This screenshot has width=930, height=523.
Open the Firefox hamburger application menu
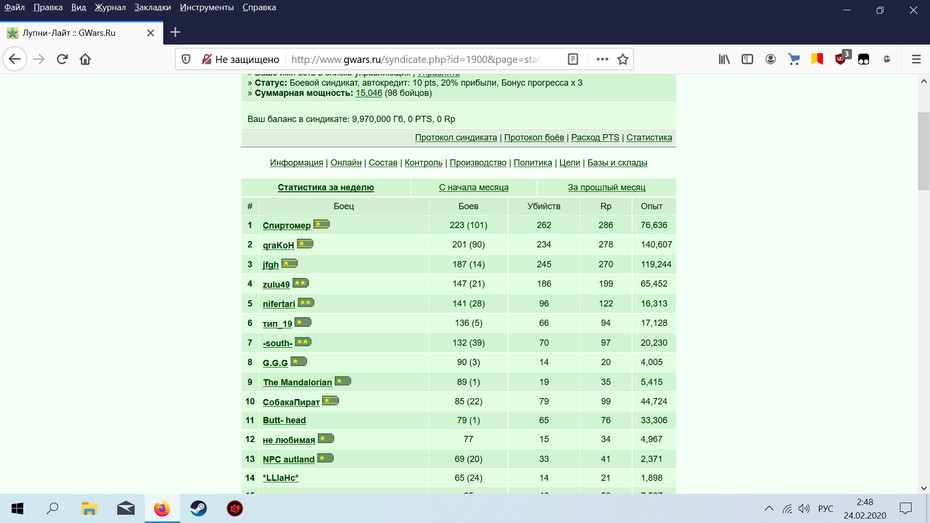coord(916,59)
